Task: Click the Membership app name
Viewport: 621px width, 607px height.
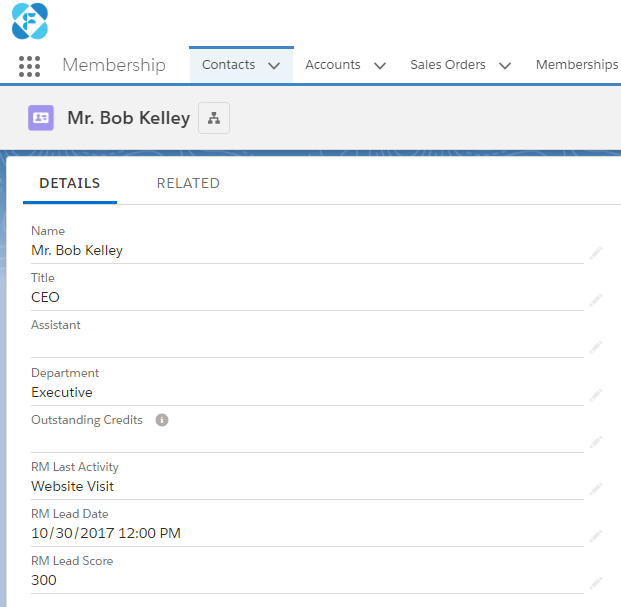Action: (x=114, y=65)
